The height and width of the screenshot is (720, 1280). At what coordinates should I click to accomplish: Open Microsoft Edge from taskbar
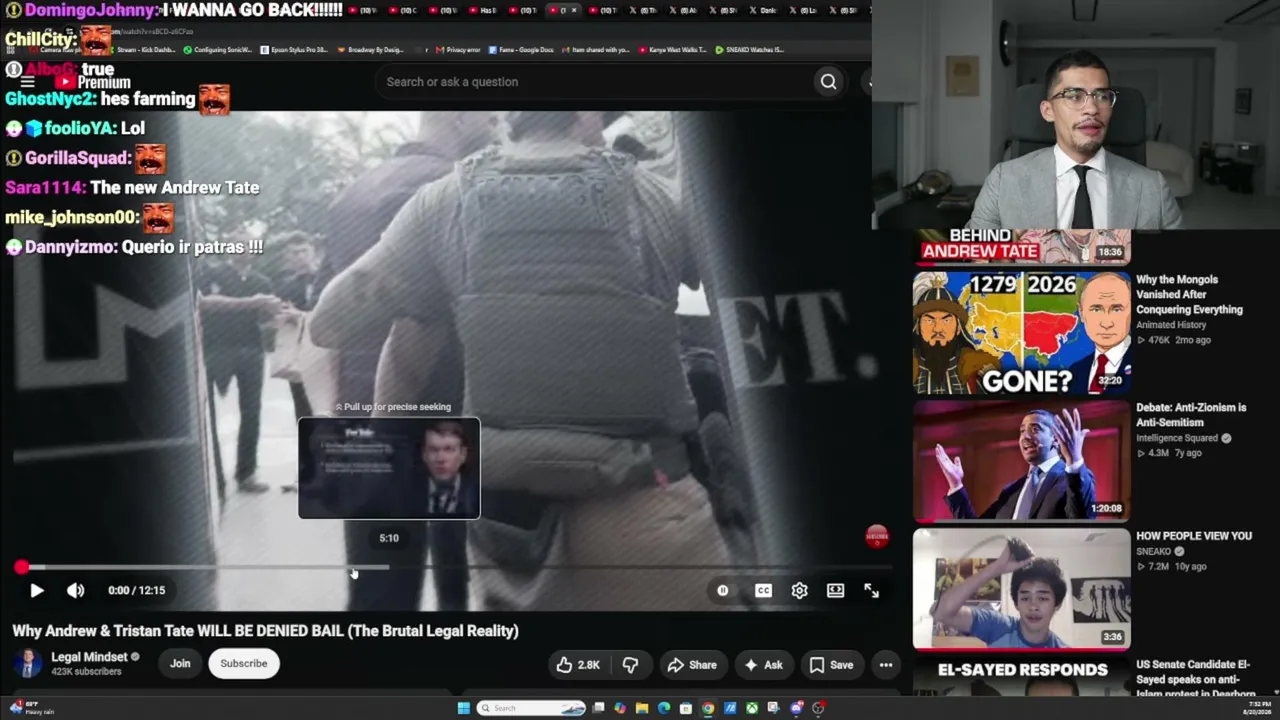[664, 708]
